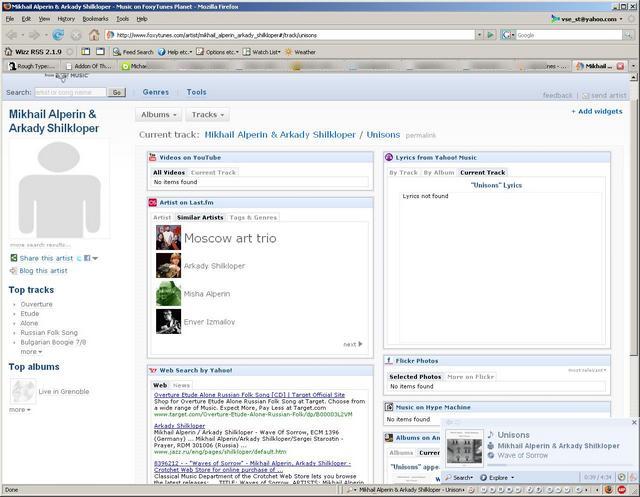Expand more top tracks
The width and height of the screenshot is (640, 497).
(31, 351)
